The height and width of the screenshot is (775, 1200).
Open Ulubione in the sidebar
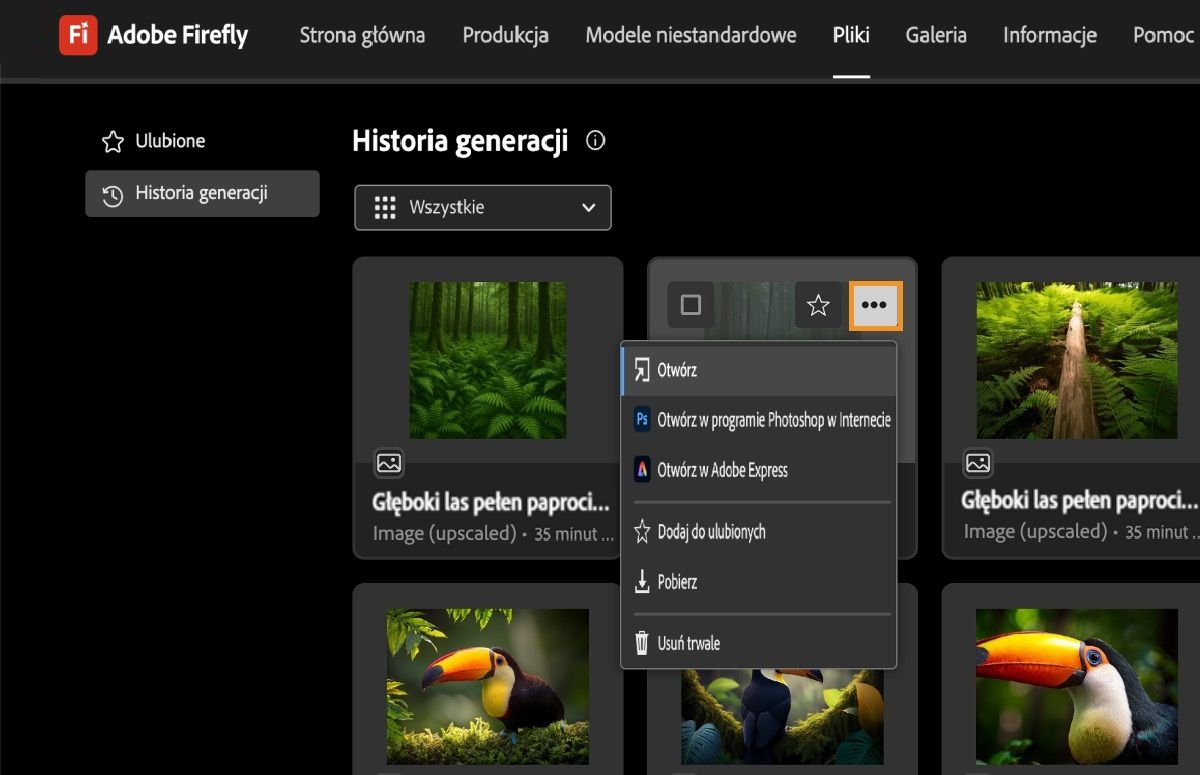169,141
